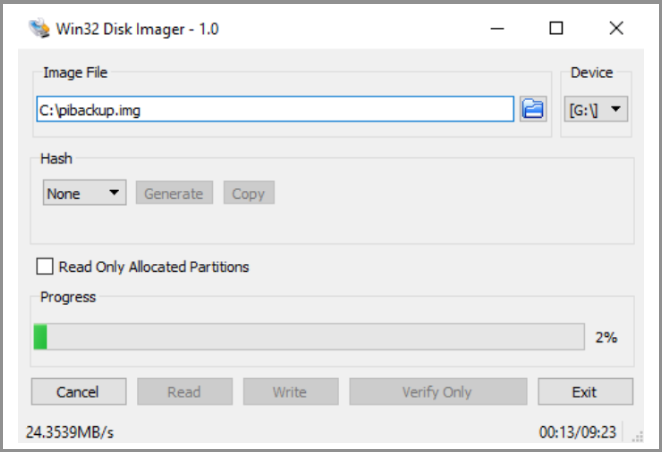Click the resize grip in the status bar corner
This screenshot has height=452, width=662.
pos(637,436)
